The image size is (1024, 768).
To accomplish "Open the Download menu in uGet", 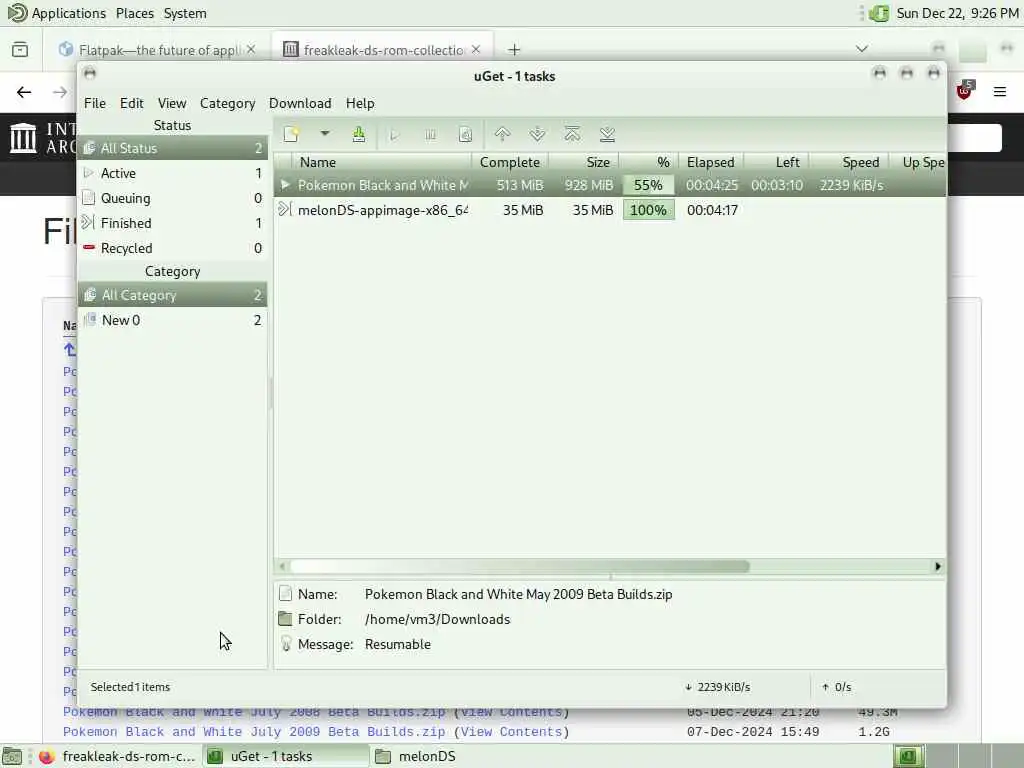I will (300, 103).
